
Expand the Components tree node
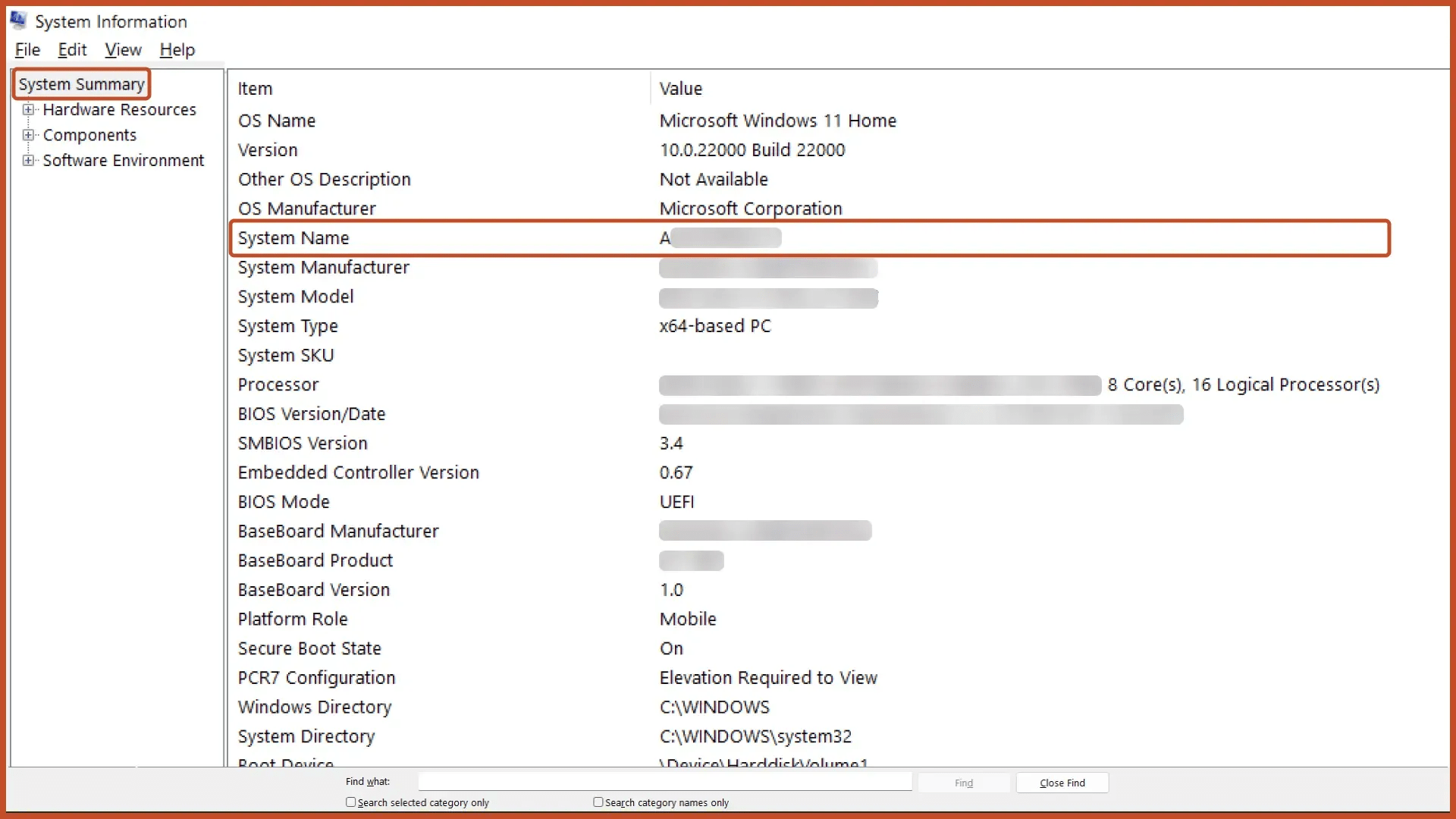click(28, 135)
